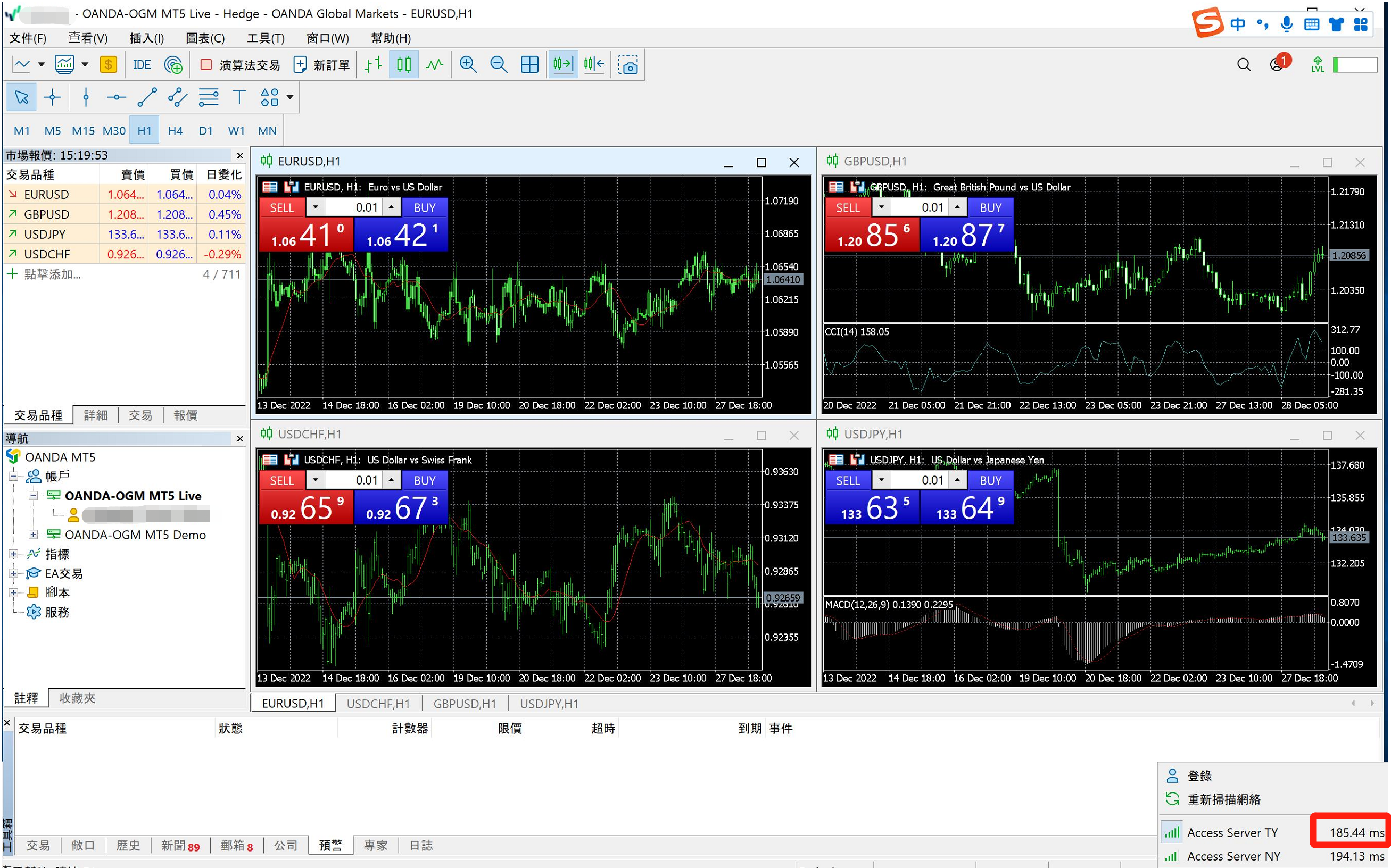
Task: Open the indicators chart icon in toolbar
Action: (64, 64)
